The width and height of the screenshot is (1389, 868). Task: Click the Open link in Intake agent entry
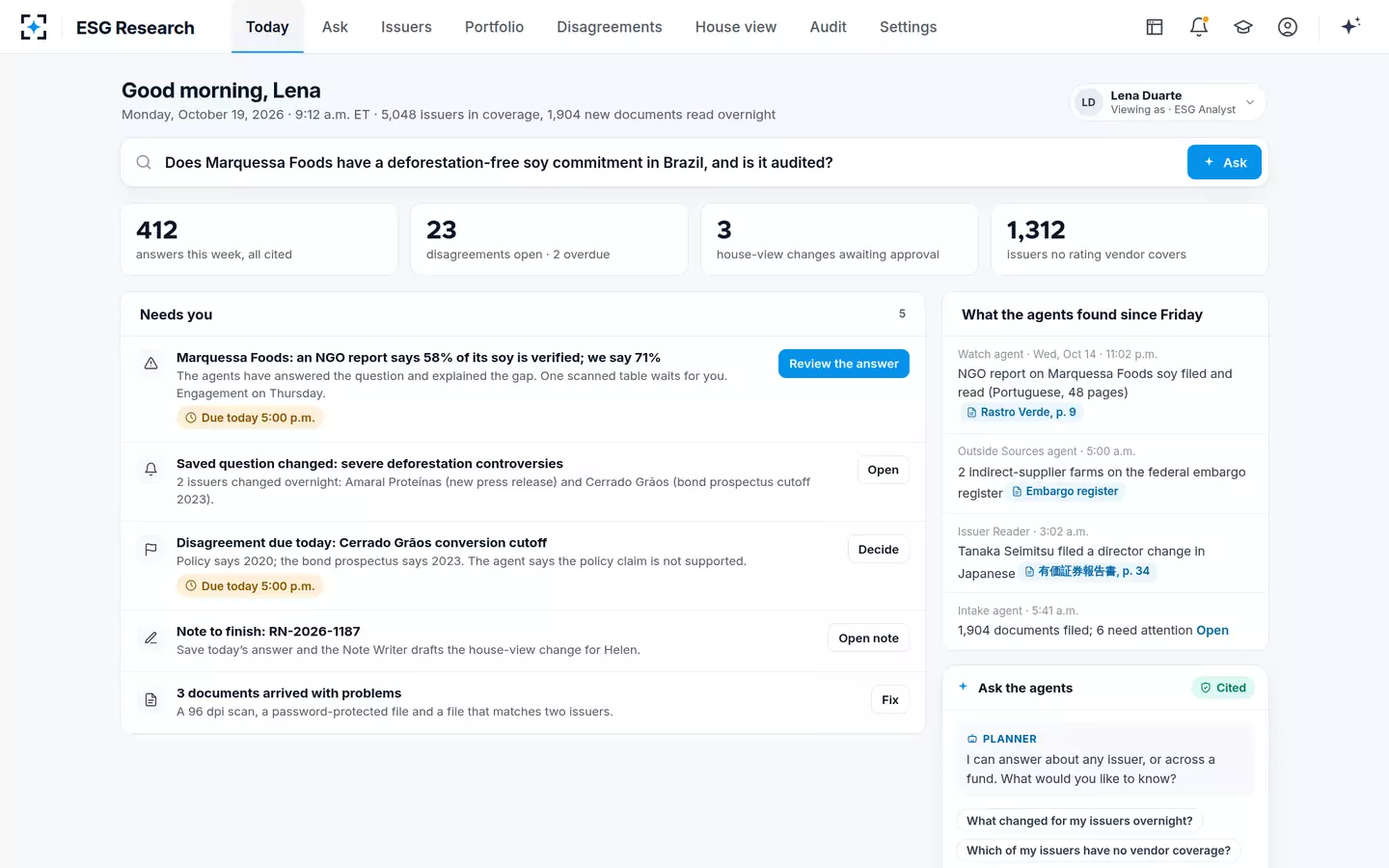[x=1212, y=631]
